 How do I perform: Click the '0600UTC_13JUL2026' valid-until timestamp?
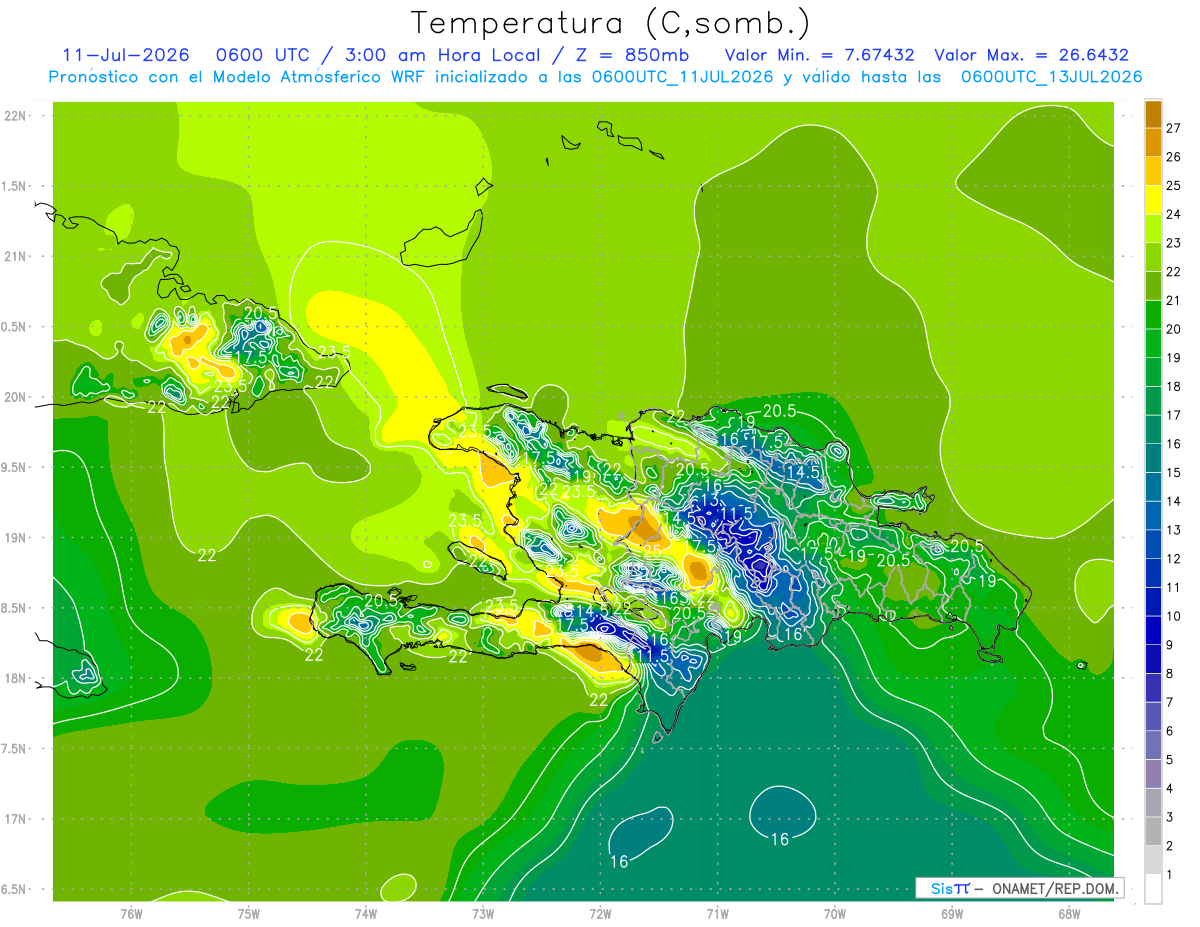(x=1052, y=77)
